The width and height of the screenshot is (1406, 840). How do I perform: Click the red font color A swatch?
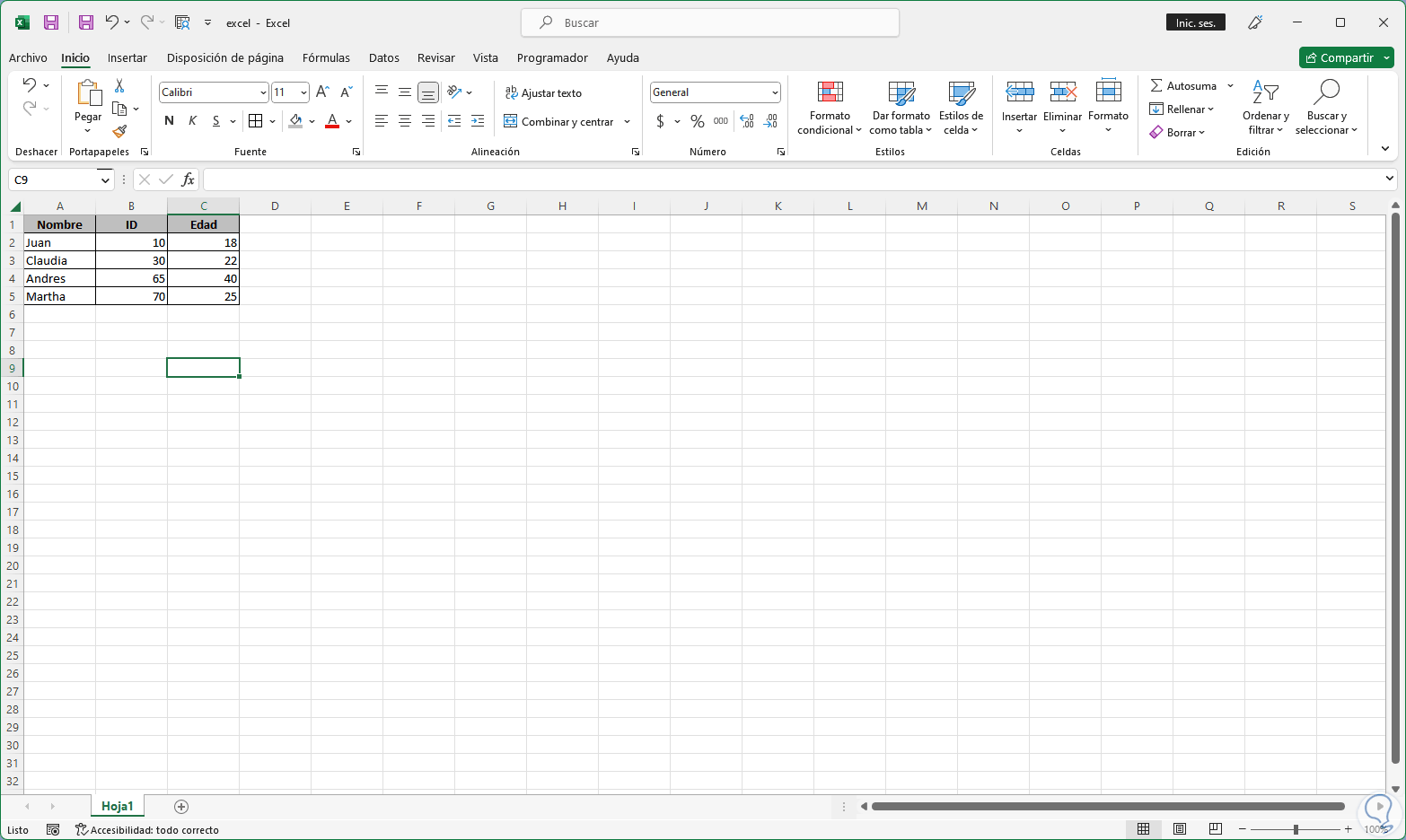point(332,121)
